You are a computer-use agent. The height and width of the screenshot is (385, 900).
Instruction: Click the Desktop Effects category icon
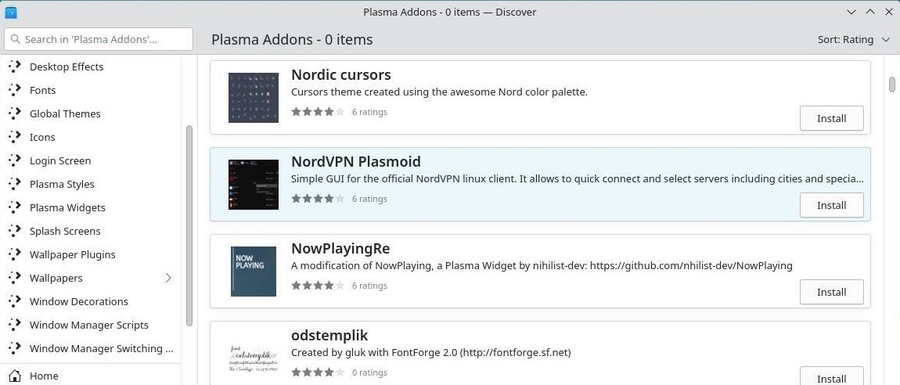coord(15,67)
